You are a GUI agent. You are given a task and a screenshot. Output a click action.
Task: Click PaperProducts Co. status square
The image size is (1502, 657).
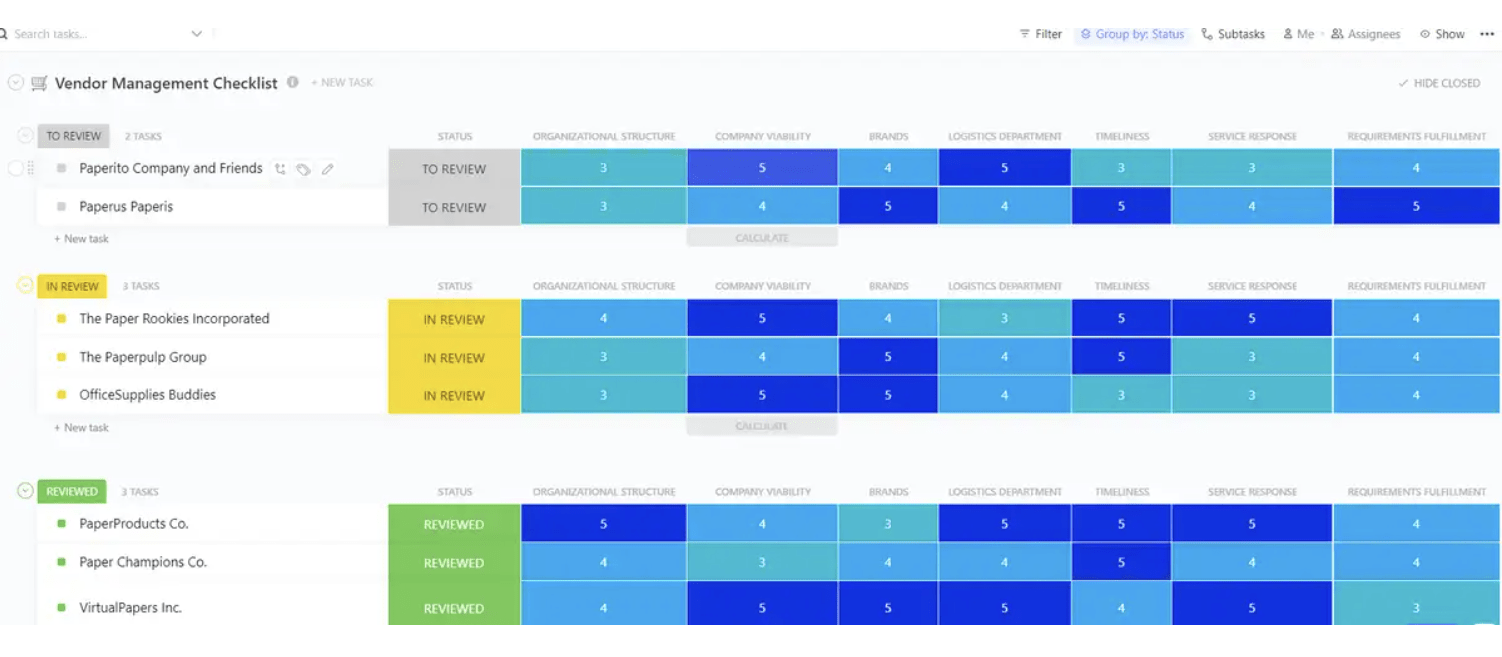click(61, 523)
